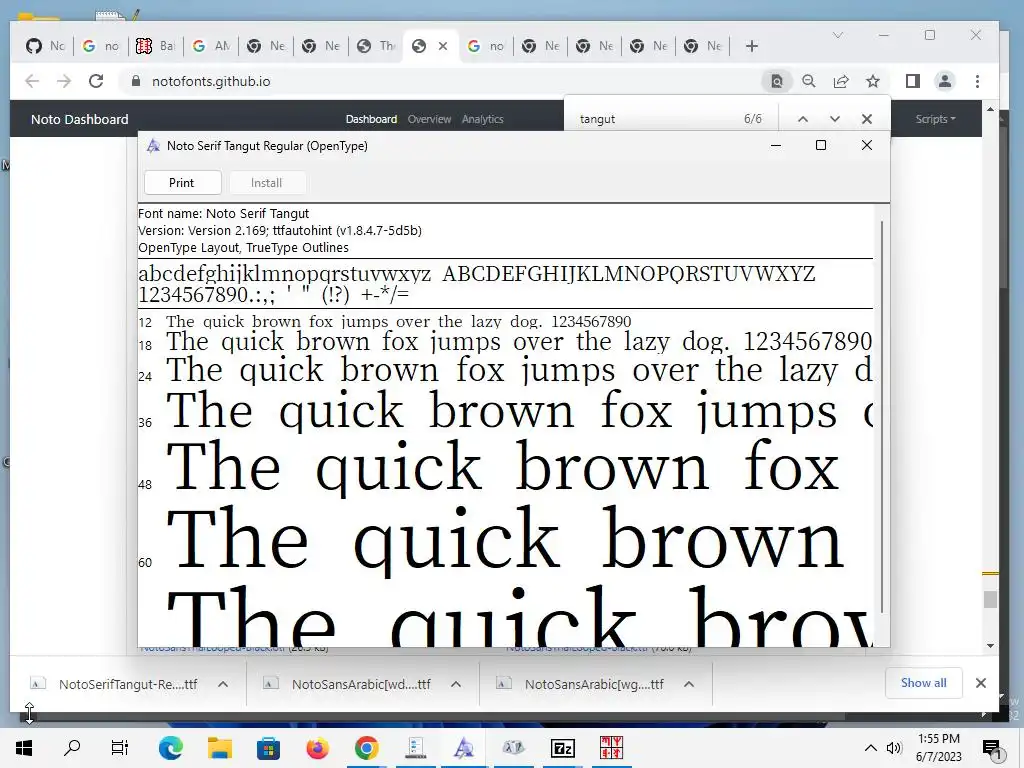Maximize the Noto Serif Tangut font window
Screen dimensions: 1024x768
coord(821,145)
